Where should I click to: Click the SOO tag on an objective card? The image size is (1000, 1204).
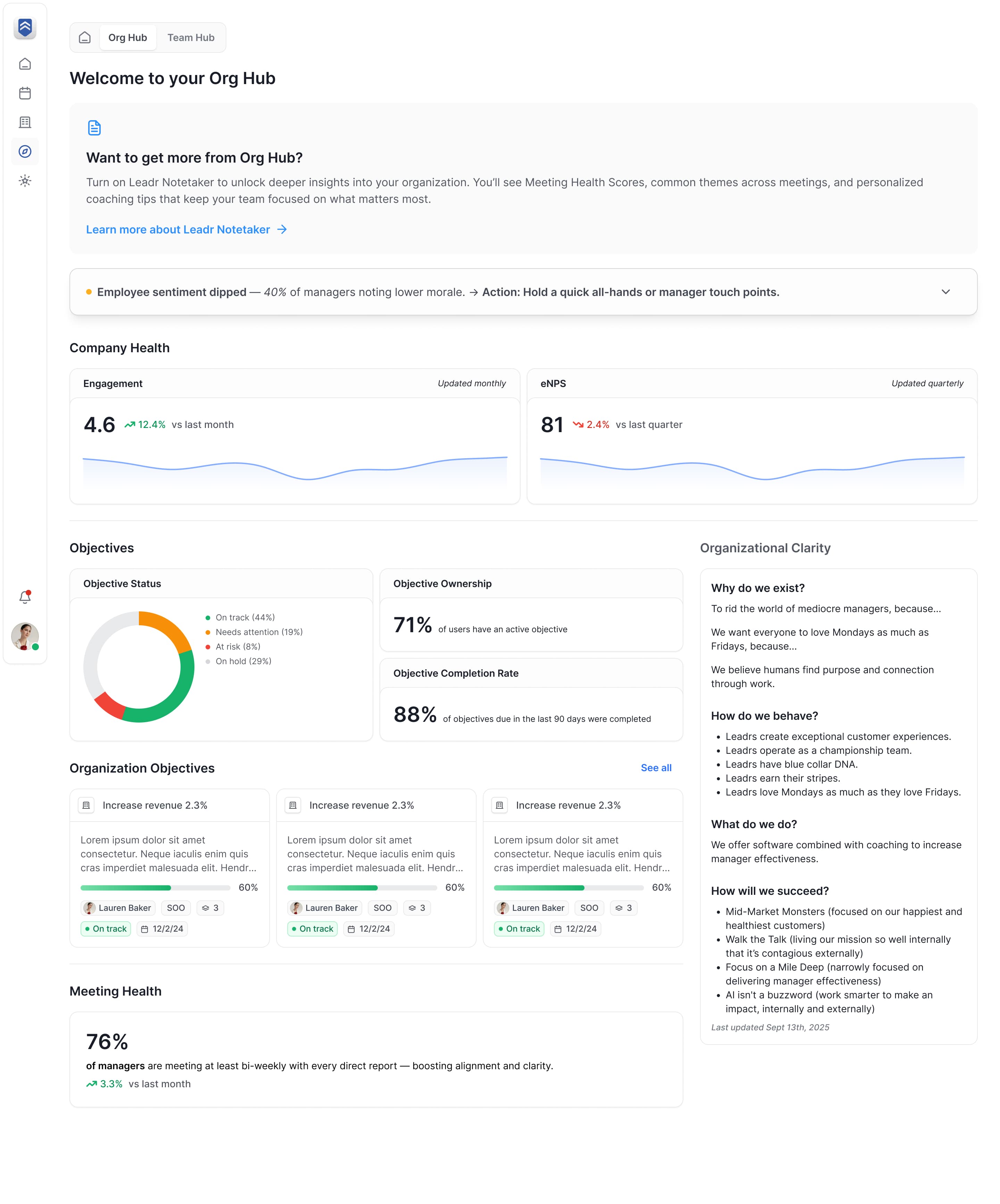(x=176, y=908)
